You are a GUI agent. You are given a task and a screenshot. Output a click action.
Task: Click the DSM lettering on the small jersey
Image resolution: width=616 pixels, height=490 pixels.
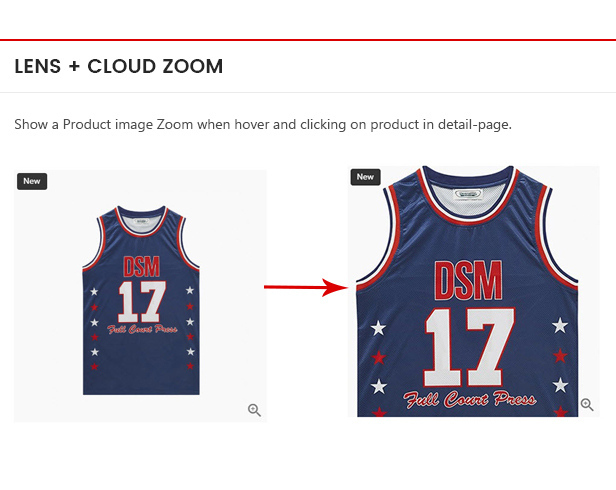point(142,267)
